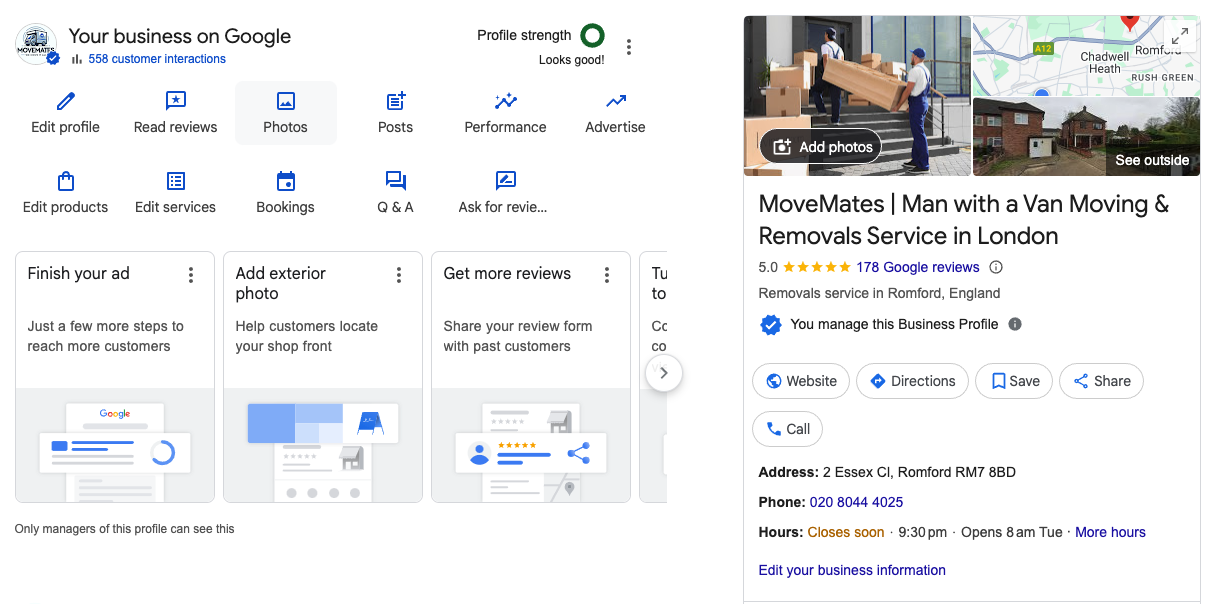View Performance analytics icon
The image size is (1208, 604).
point(505,101)
